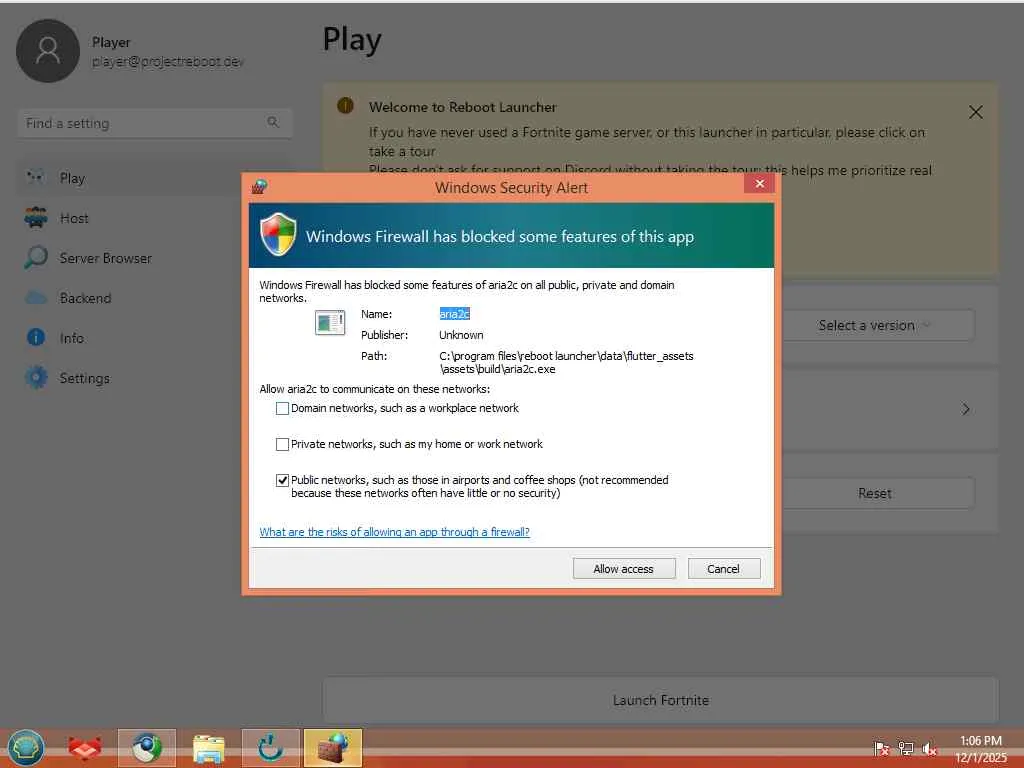Screen dimensions: 1024x768
Task: Click the Host icon in sidebar
Action: 36,217
